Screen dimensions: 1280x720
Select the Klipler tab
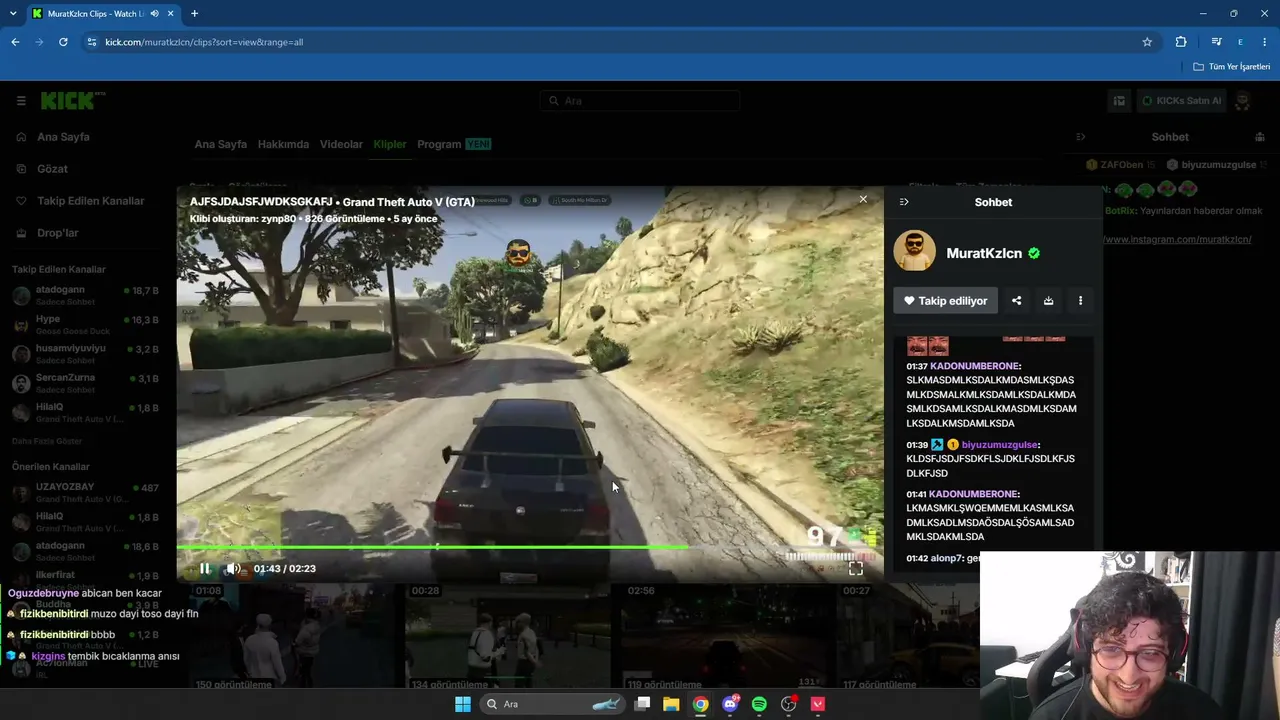coord(390,144)
